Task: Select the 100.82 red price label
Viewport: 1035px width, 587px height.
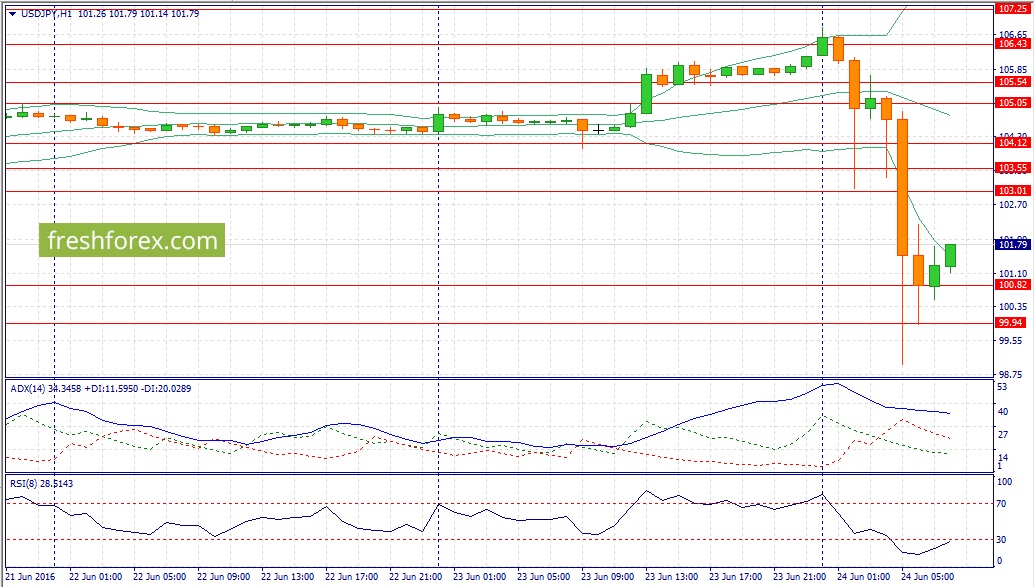Action: click(1013, 285)
